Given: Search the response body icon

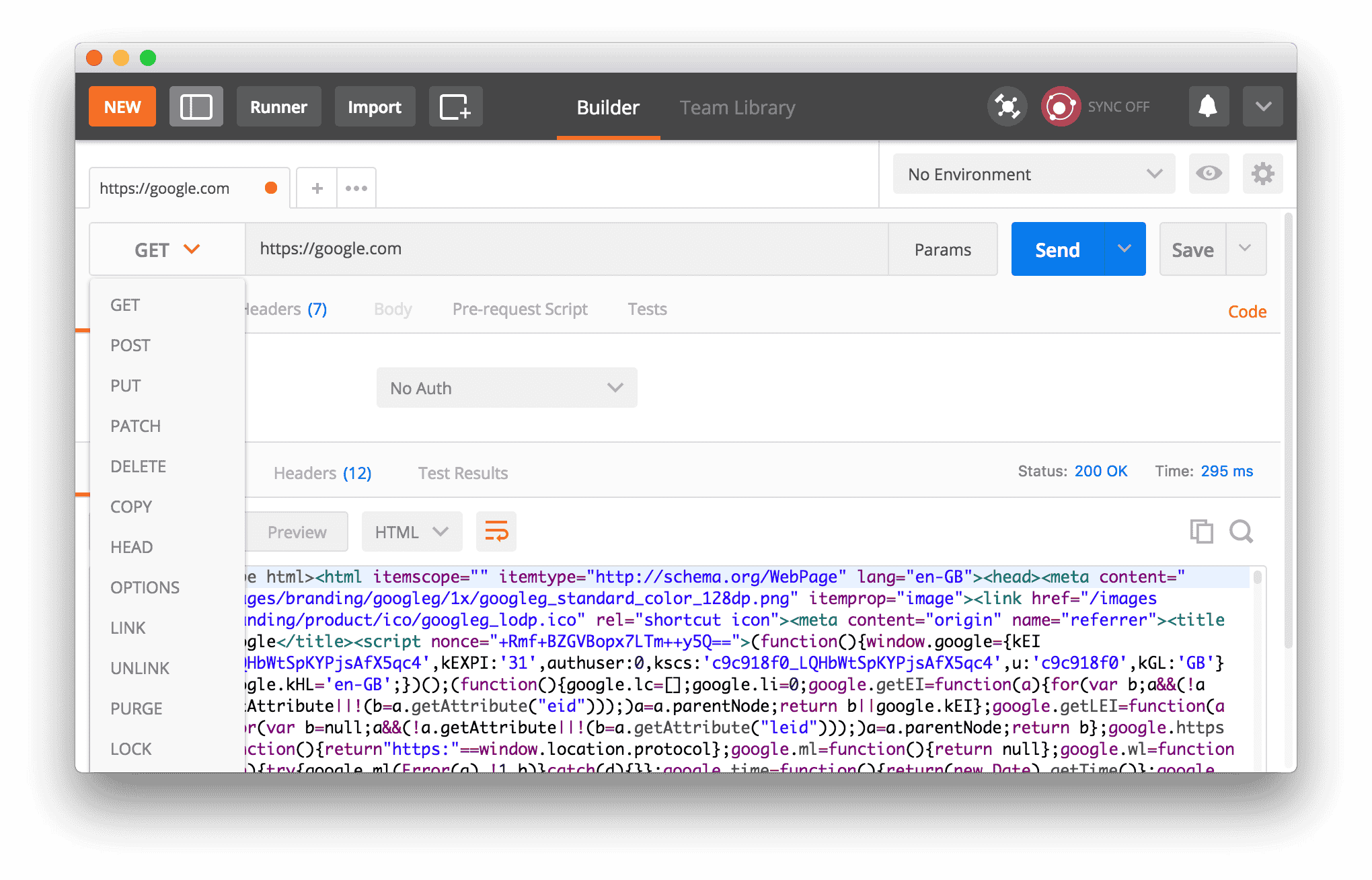Looking at the screenshot, I should click(x=1241, y=531).
